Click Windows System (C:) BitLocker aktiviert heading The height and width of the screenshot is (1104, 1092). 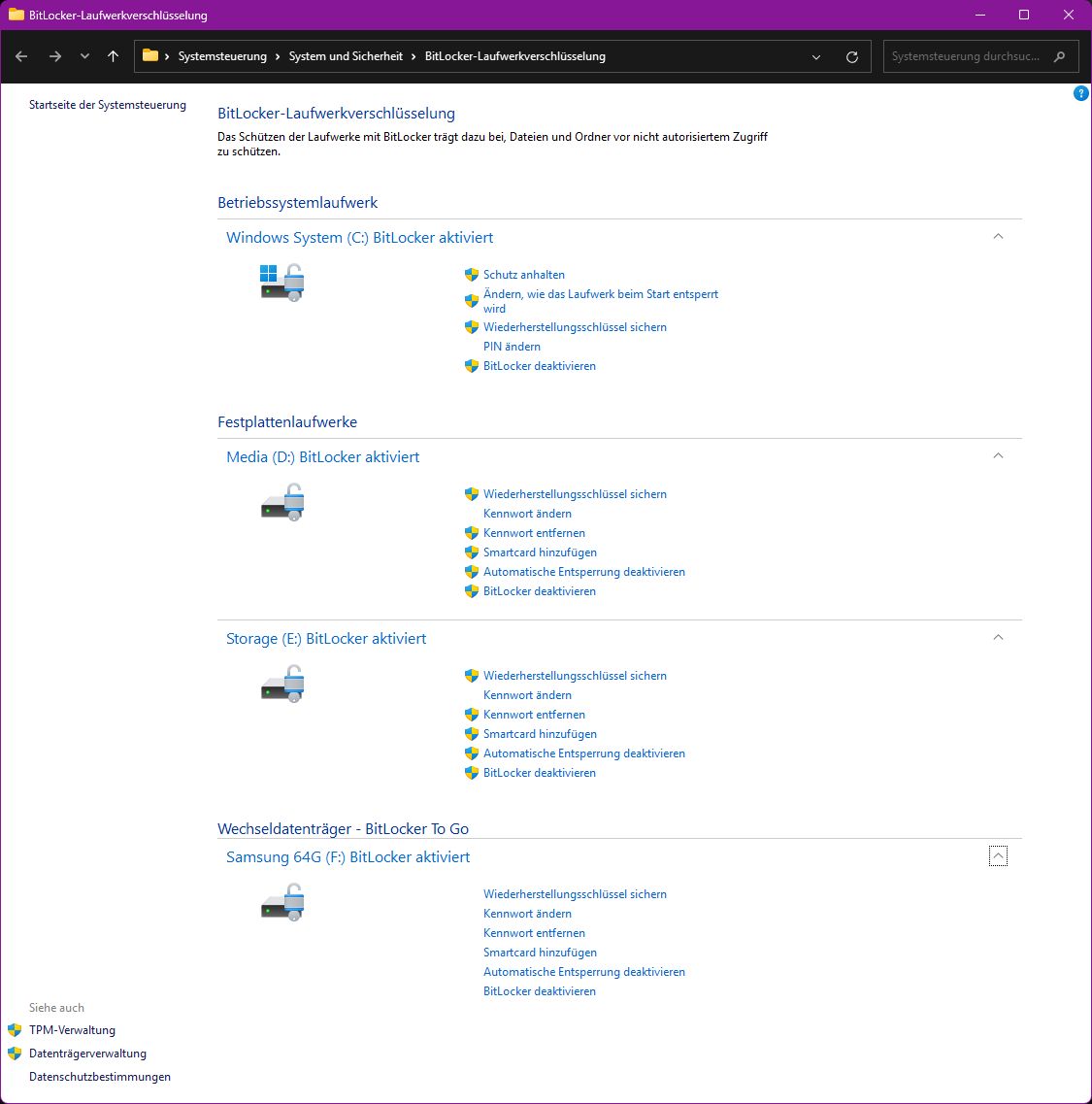[x=360, y=237]
